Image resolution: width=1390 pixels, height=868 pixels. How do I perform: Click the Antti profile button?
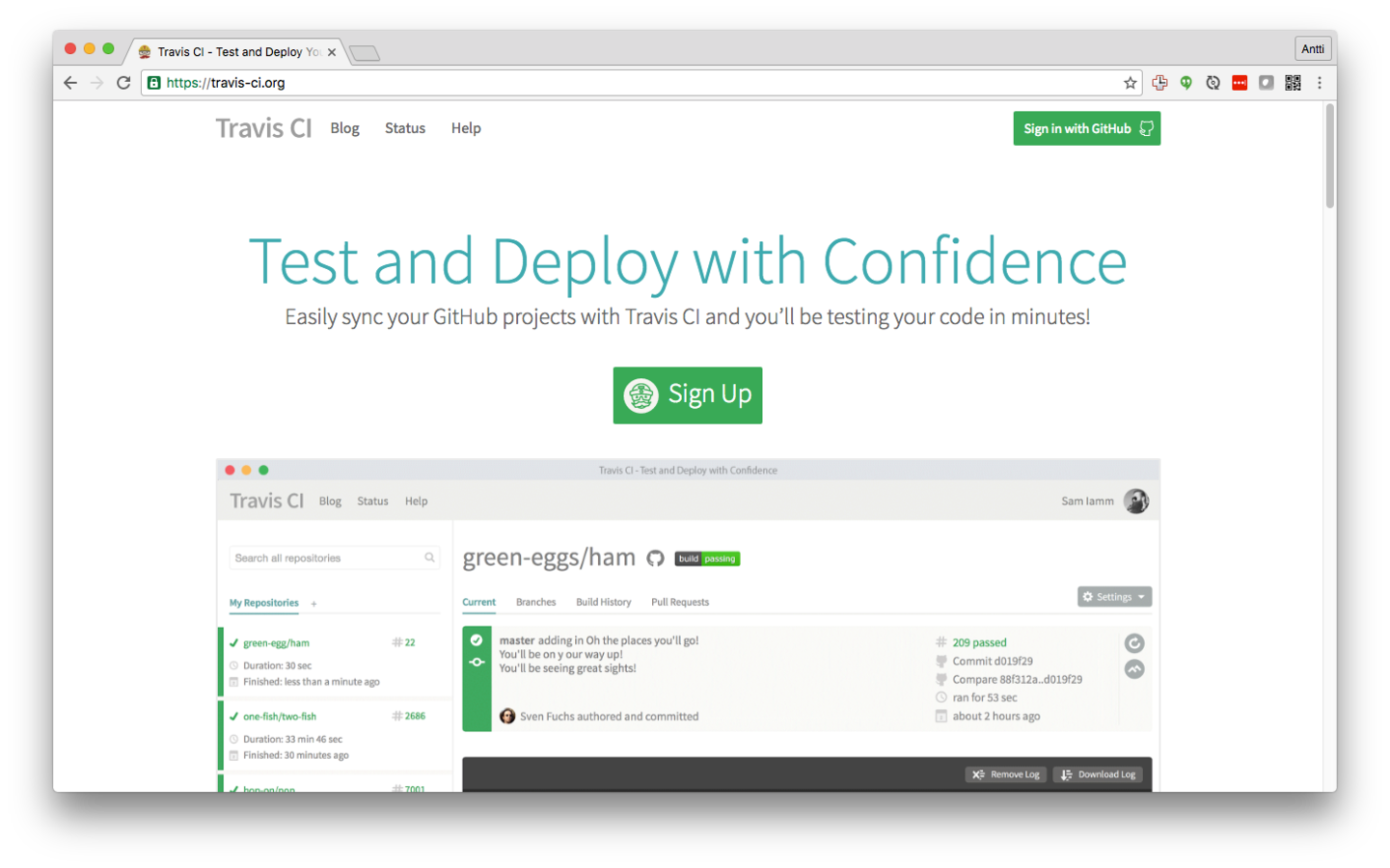(x=1312, y=49)
